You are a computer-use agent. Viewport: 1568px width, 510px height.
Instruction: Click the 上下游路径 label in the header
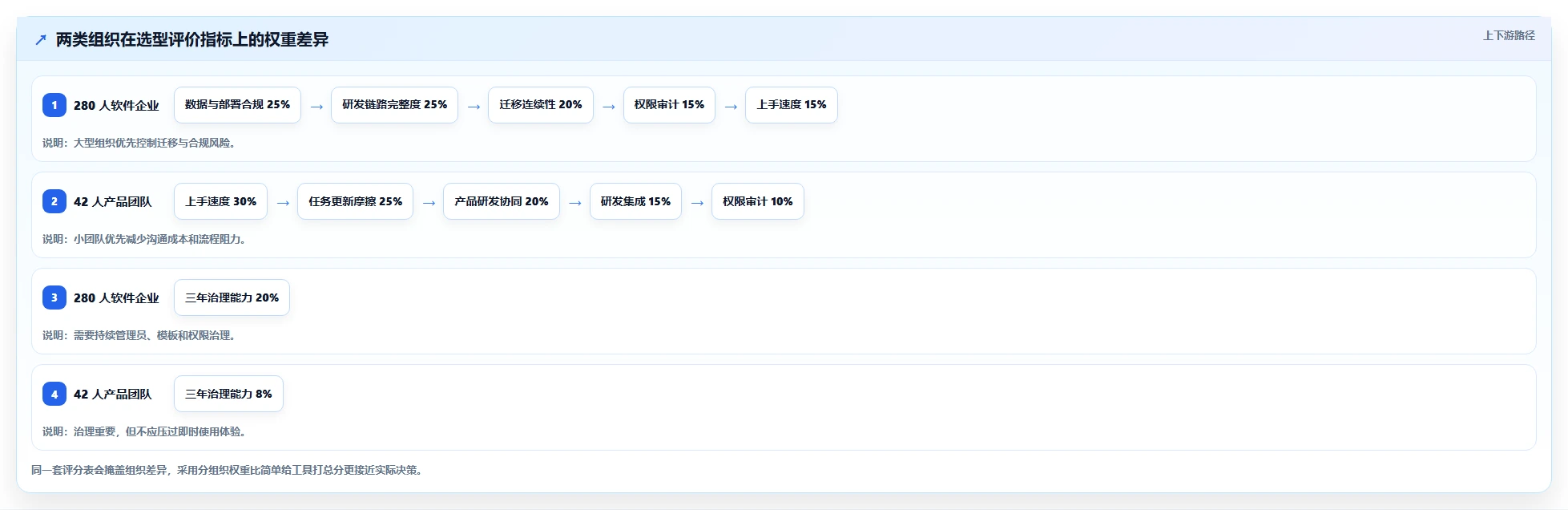pos(1509,35)
